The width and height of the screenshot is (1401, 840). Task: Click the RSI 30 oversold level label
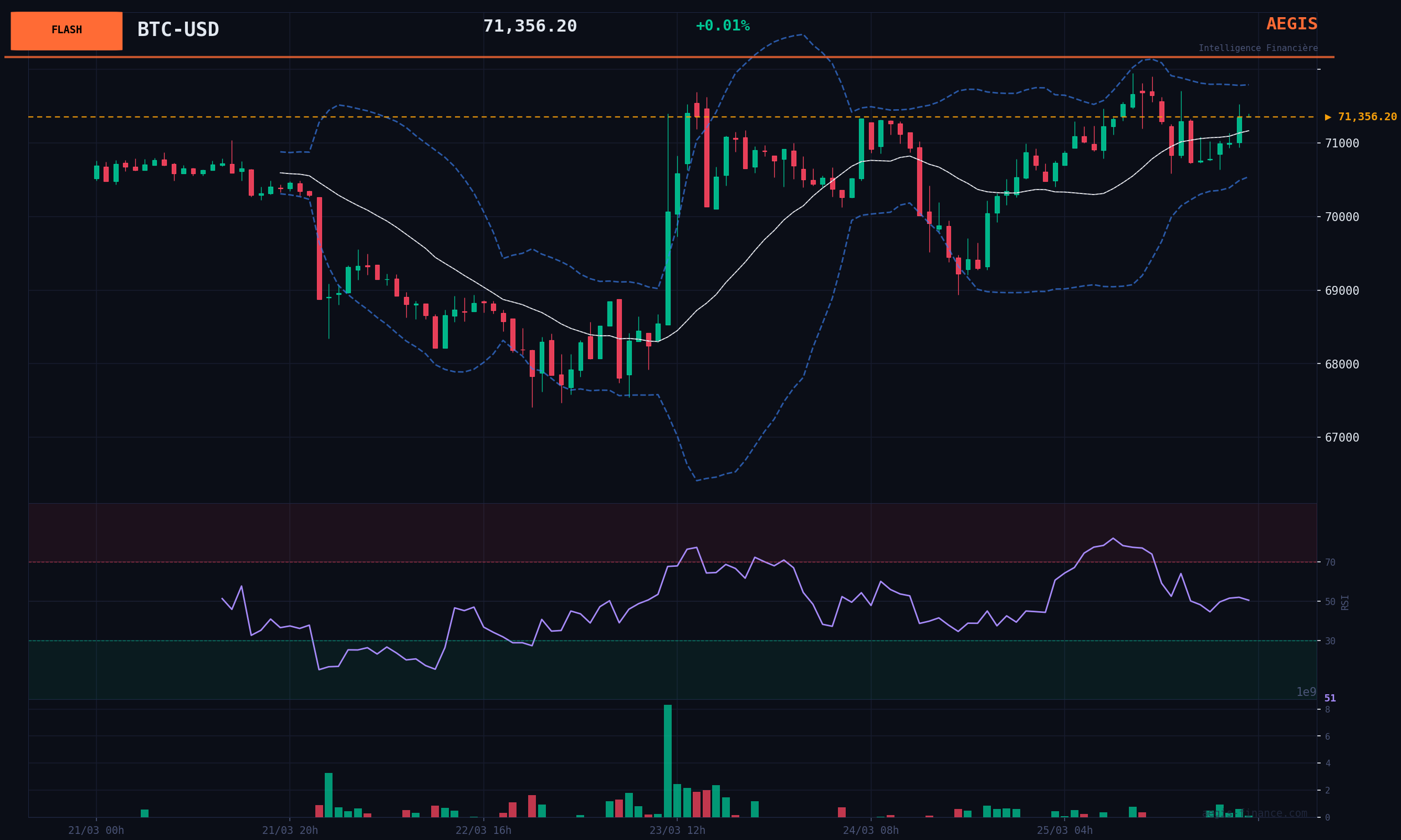pos(1330,641)
